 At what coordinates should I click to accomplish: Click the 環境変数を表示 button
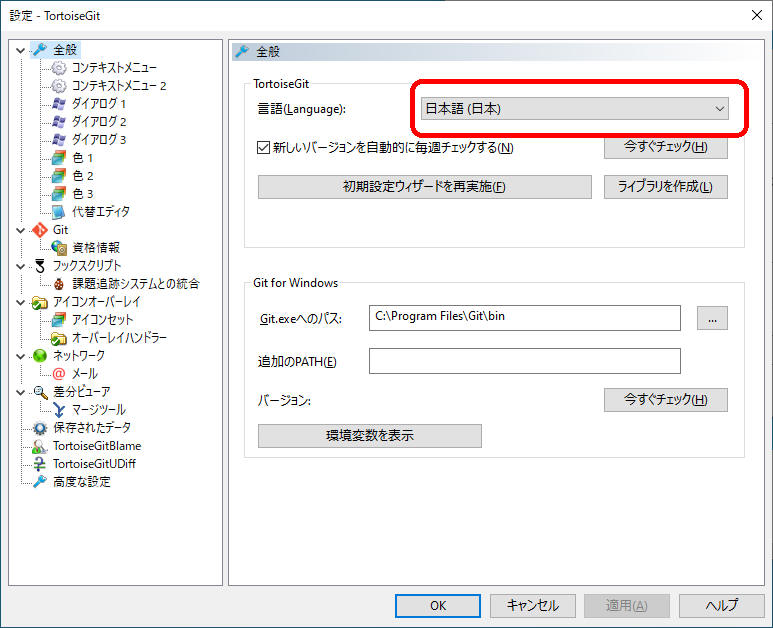(369, 436)
